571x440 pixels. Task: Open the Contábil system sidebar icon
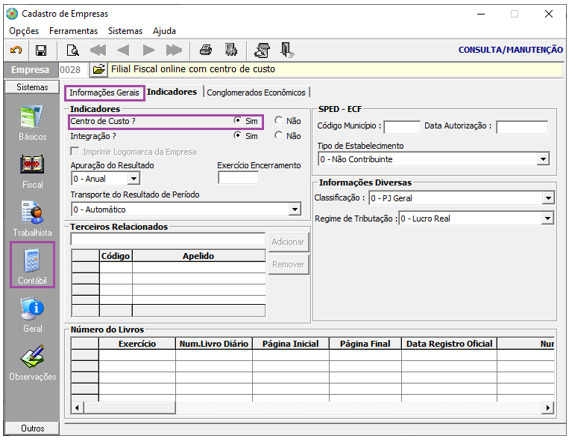[x=32, y=265]
